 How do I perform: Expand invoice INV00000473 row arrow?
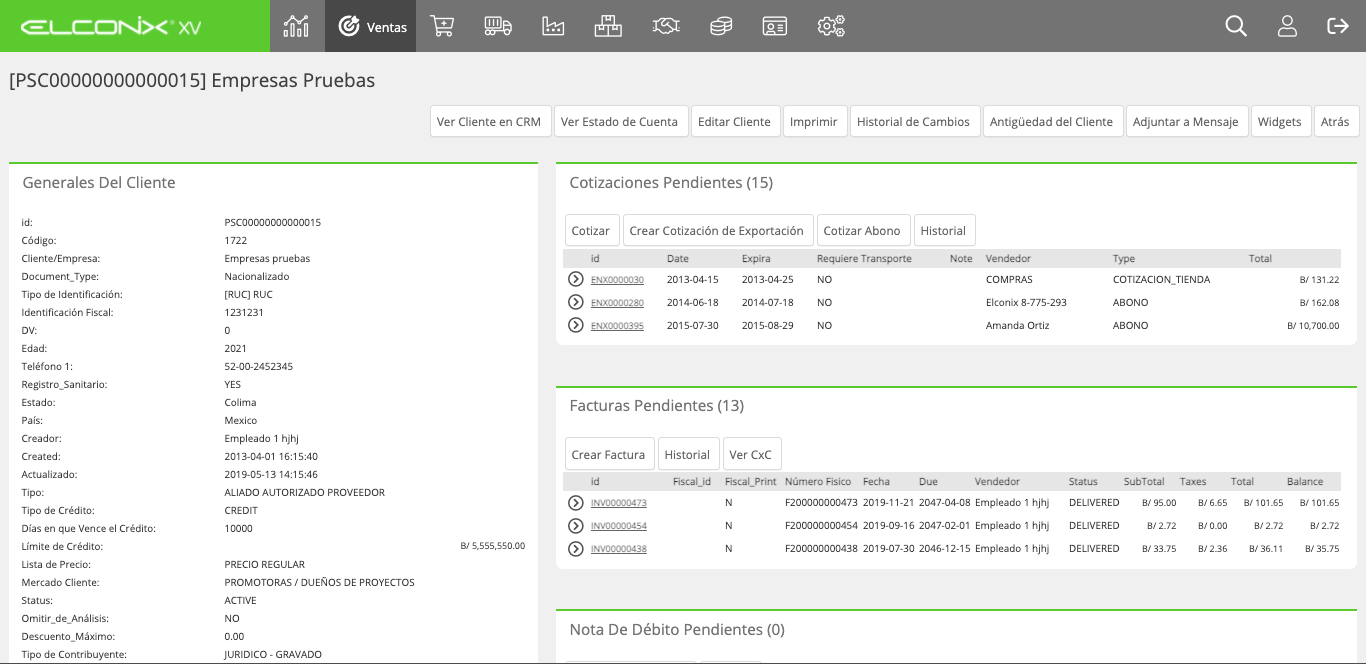point(576,503)
